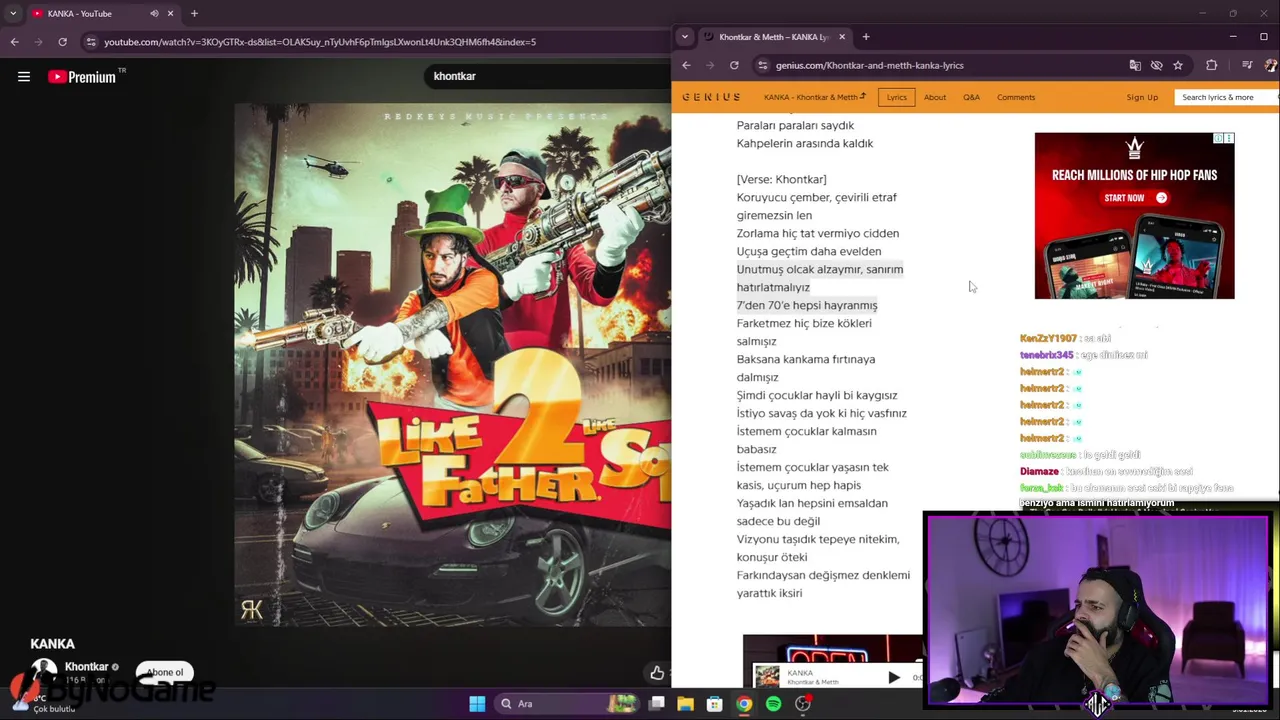Switch to Chrome from the taskbar
This screenshot has height=720, width=1280.
tap(744, 704)
